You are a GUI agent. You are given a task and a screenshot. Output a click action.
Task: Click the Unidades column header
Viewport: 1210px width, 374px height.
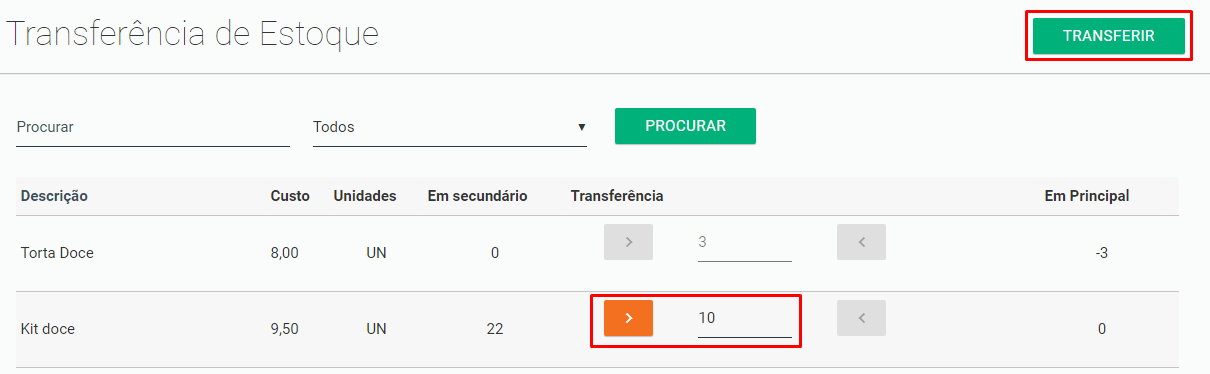365,196
